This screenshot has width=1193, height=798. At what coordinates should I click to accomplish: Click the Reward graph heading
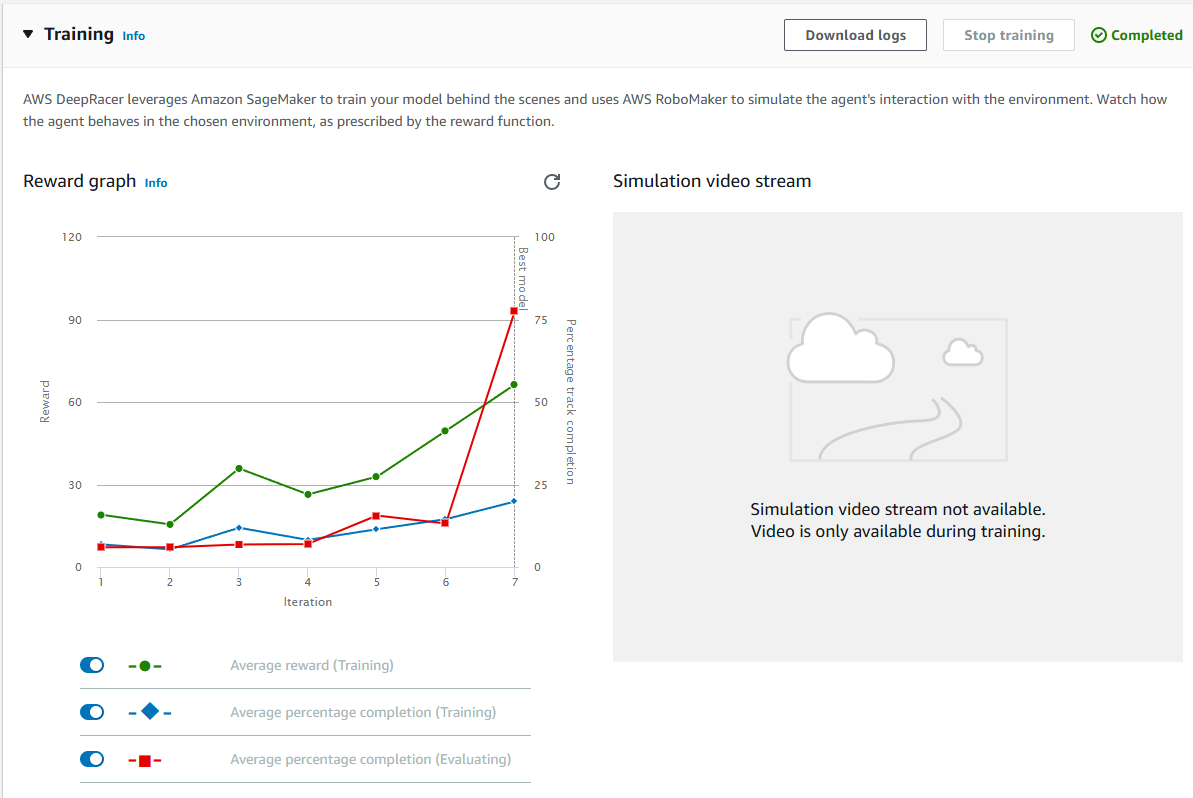click(80, 181)
